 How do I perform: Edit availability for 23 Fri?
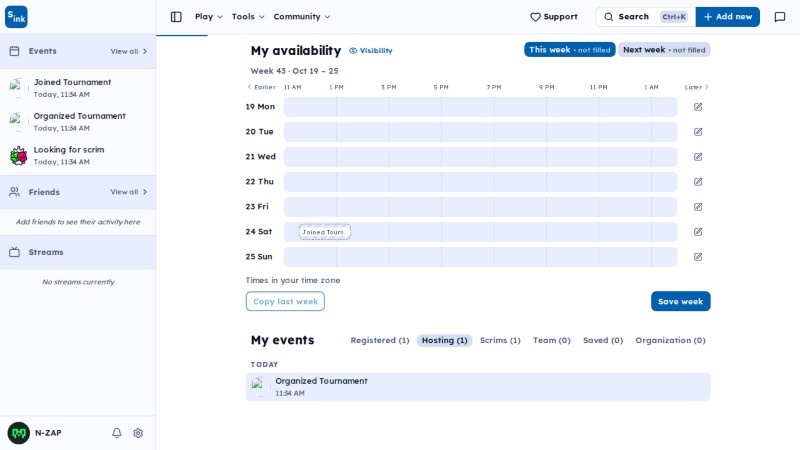(698, 207)
